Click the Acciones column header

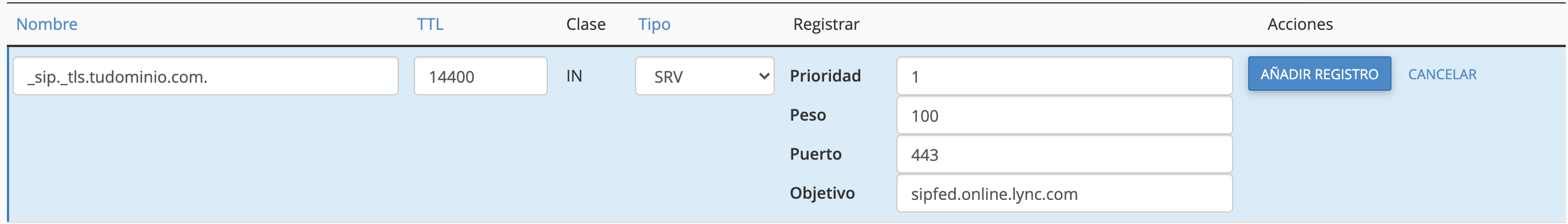(x=1300, y=25)
